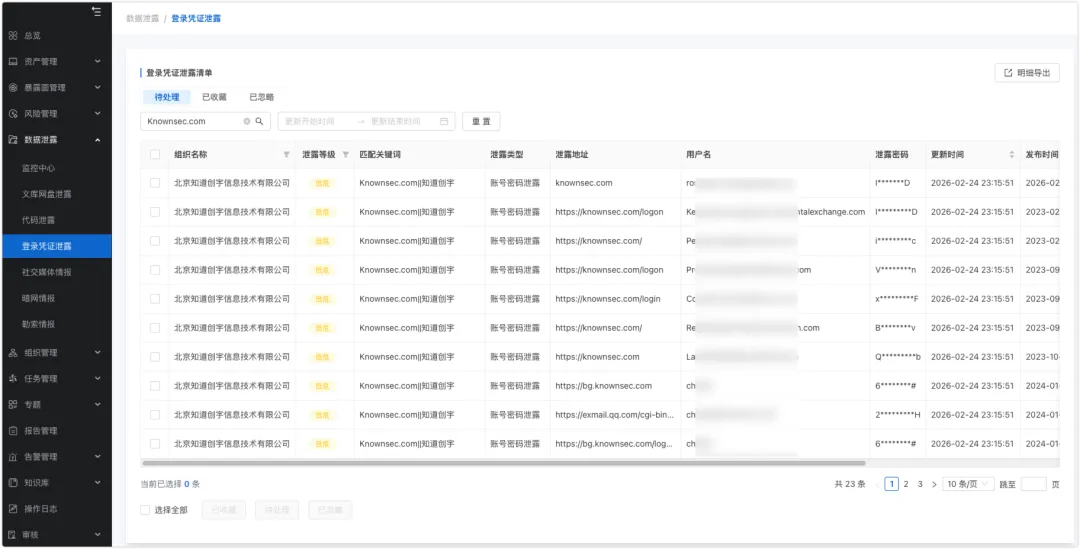
Task: Open the 10 条/页 page size dropdown
Action: [x=968, y=484]
